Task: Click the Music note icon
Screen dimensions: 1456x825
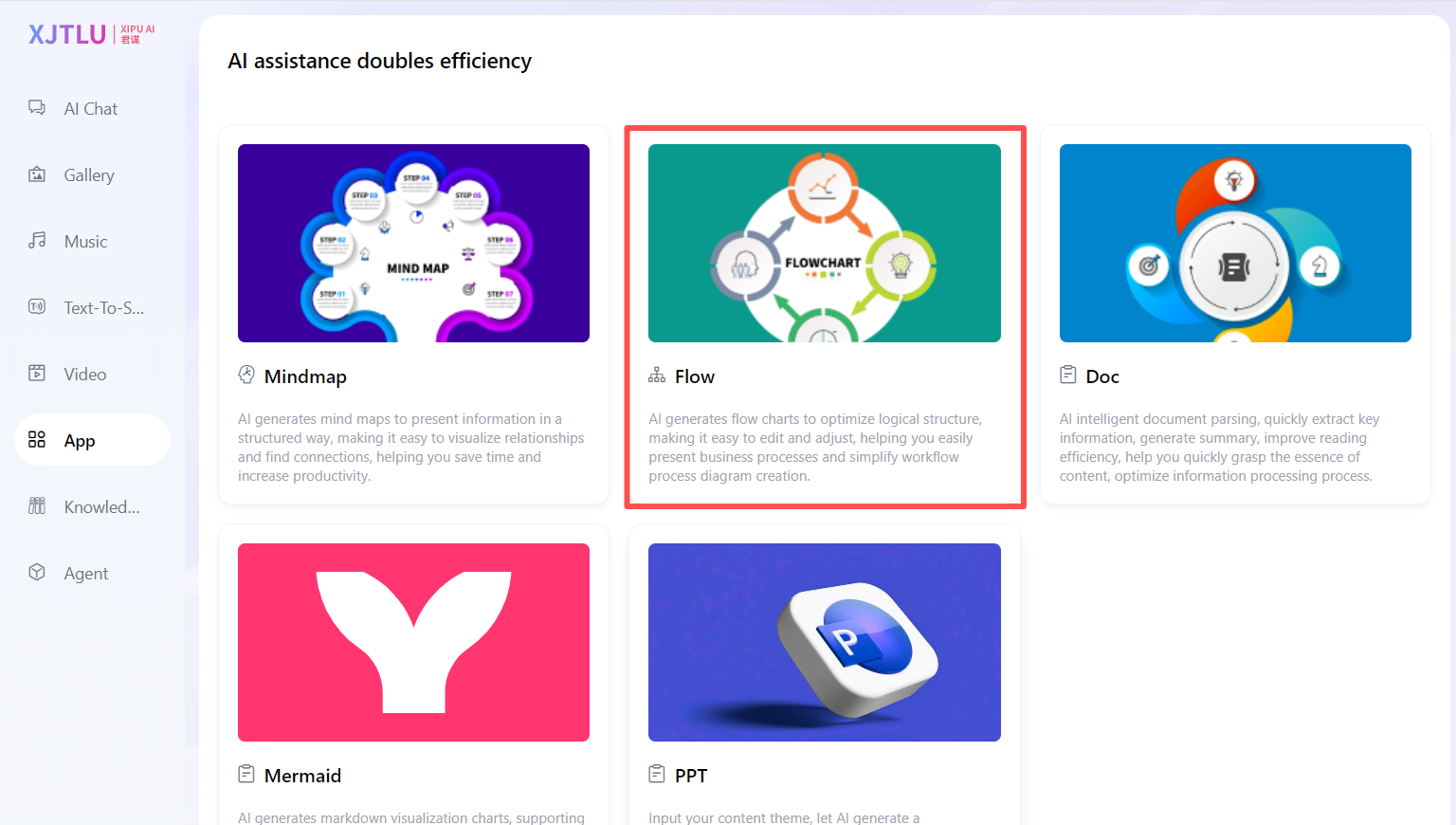Action: (37, 241)
